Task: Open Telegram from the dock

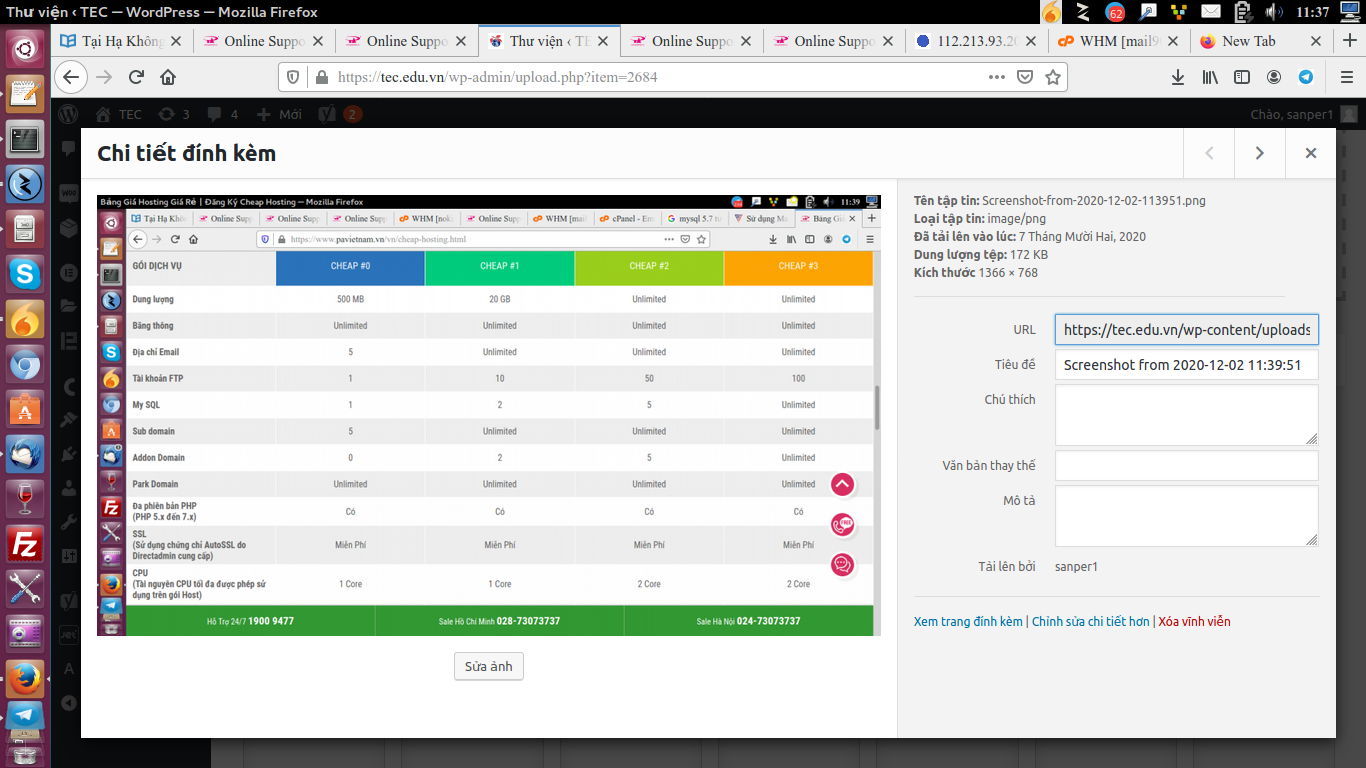Action: (25, 716)
